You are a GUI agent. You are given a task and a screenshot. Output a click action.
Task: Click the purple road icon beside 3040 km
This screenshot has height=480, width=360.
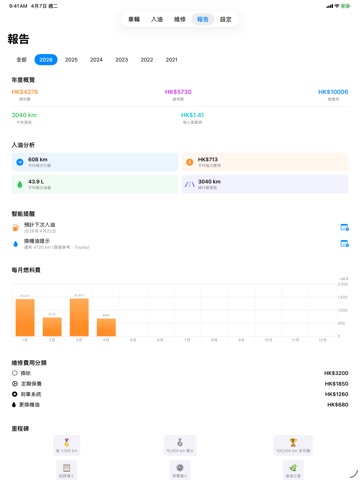point(190,184)
